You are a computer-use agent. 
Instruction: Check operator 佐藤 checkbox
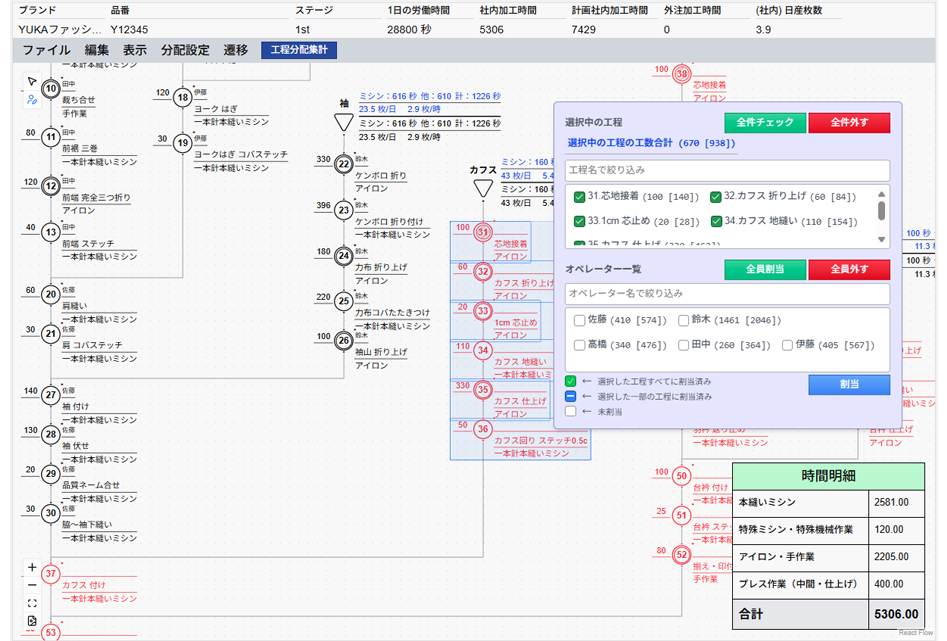point(579,320)
